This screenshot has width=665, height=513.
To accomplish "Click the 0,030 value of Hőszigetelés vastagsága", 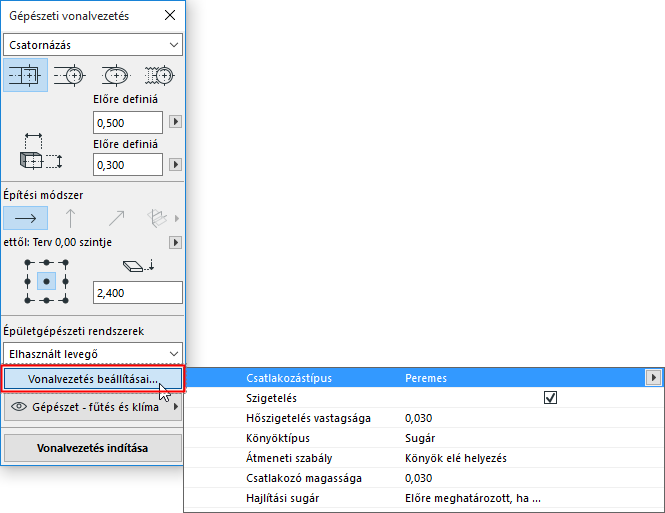I will coord(419,418).
